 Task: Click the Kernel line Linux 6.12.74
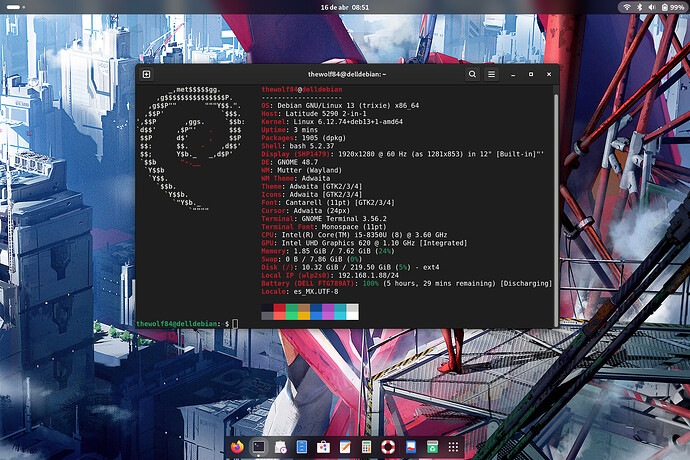coord(332,122)
